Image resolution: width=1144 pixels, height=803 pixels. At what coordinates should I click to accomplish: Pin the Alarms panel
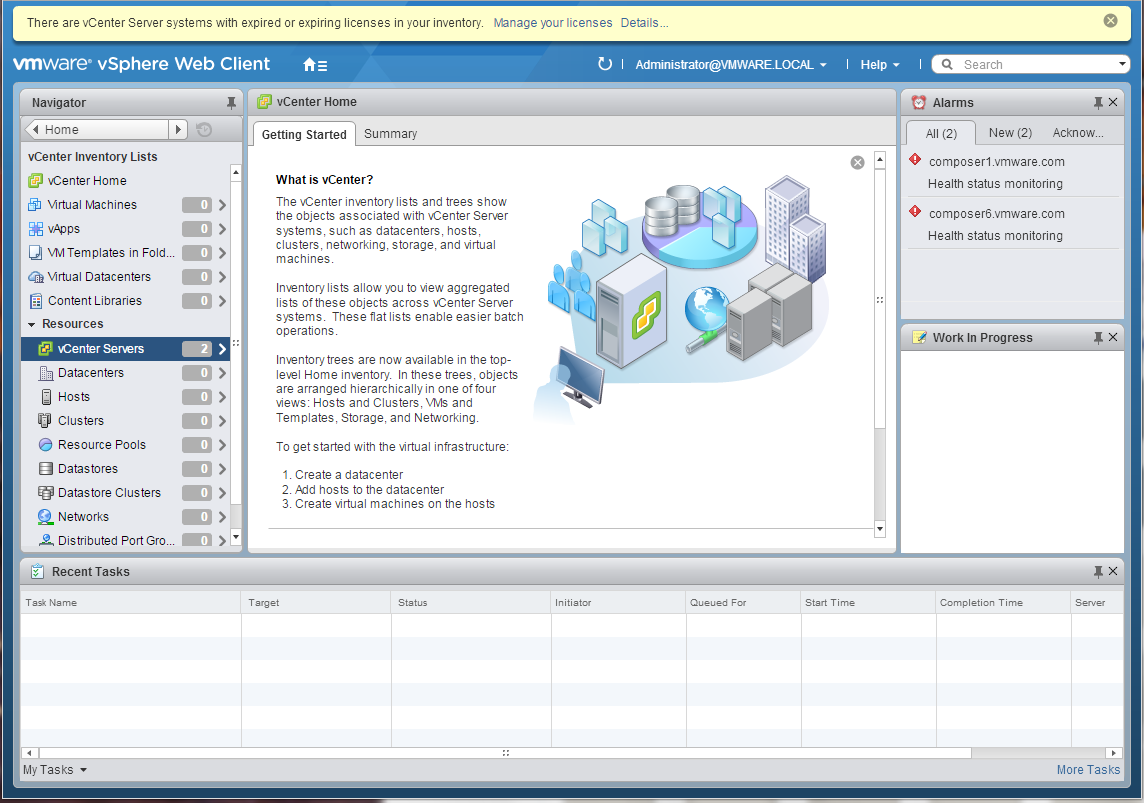pyautogui.click(x=1098, y=103)
